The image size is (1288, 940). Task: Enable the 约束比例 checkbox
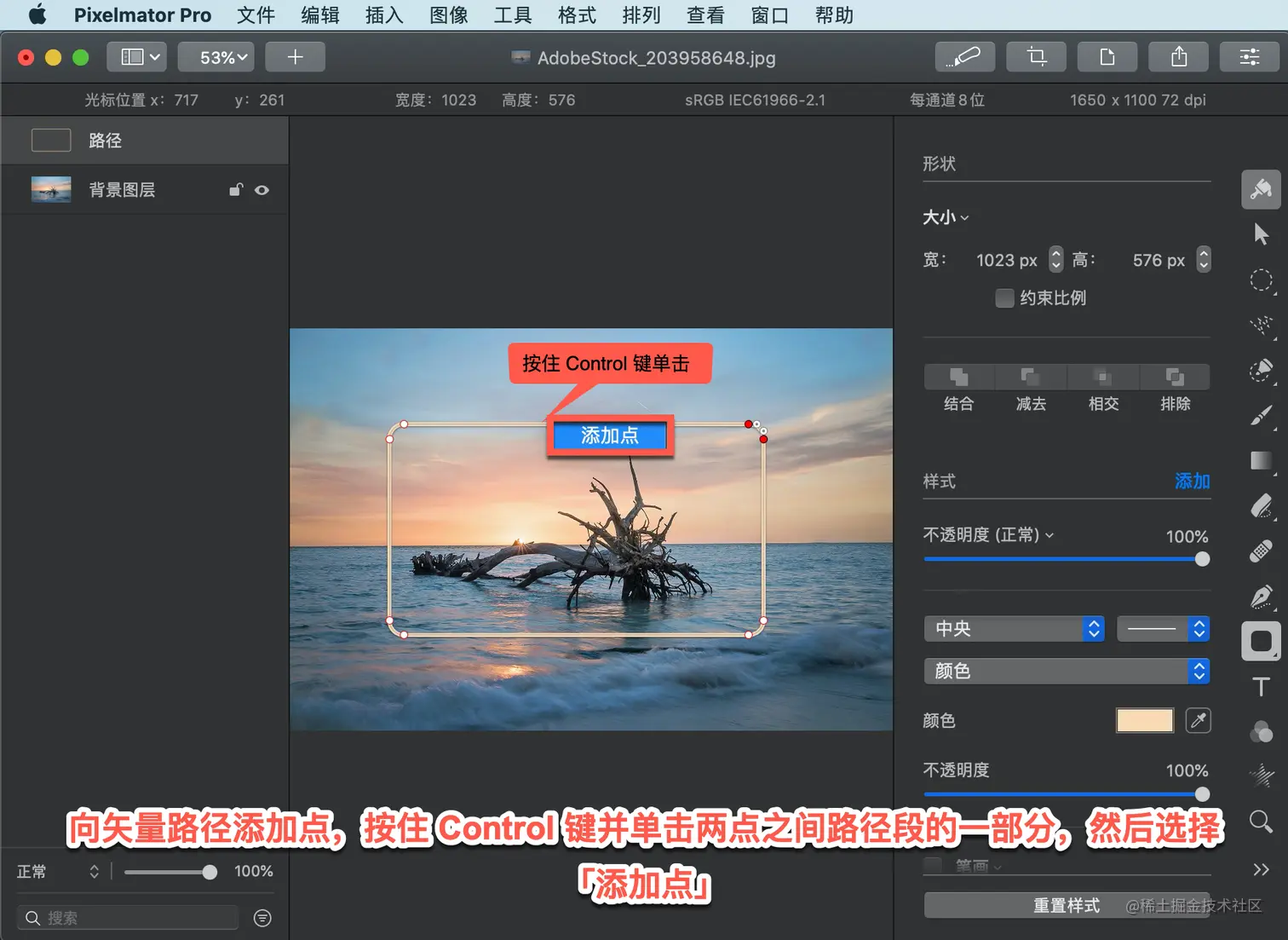click(1004, 297)
